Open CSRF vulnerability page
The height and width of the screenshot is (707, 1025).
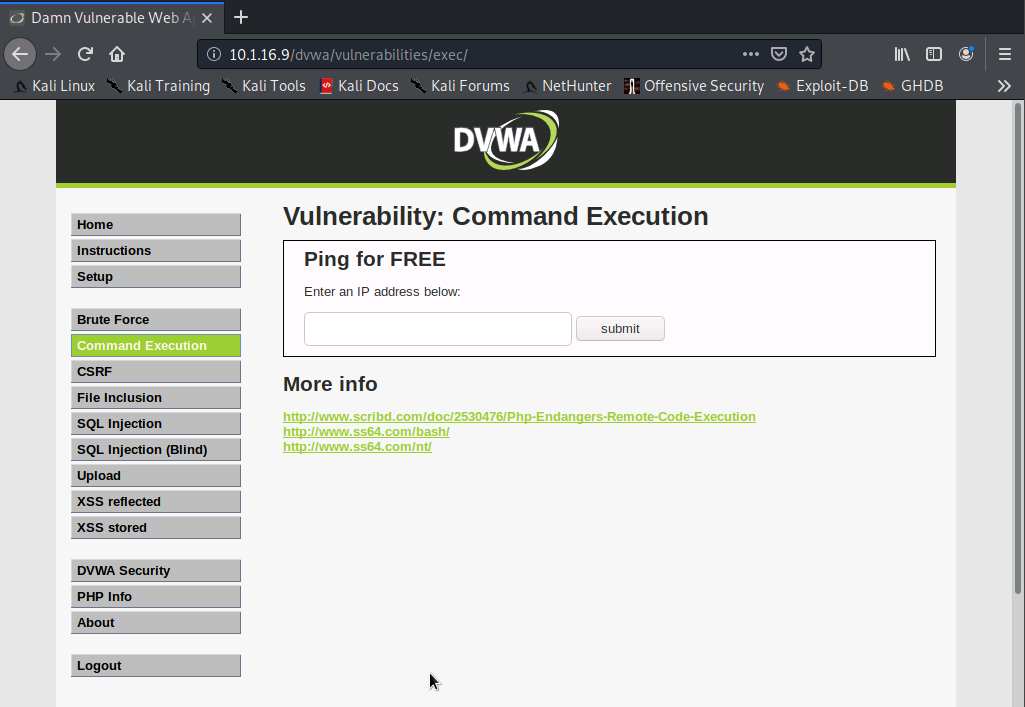click(x=156, y=371)
